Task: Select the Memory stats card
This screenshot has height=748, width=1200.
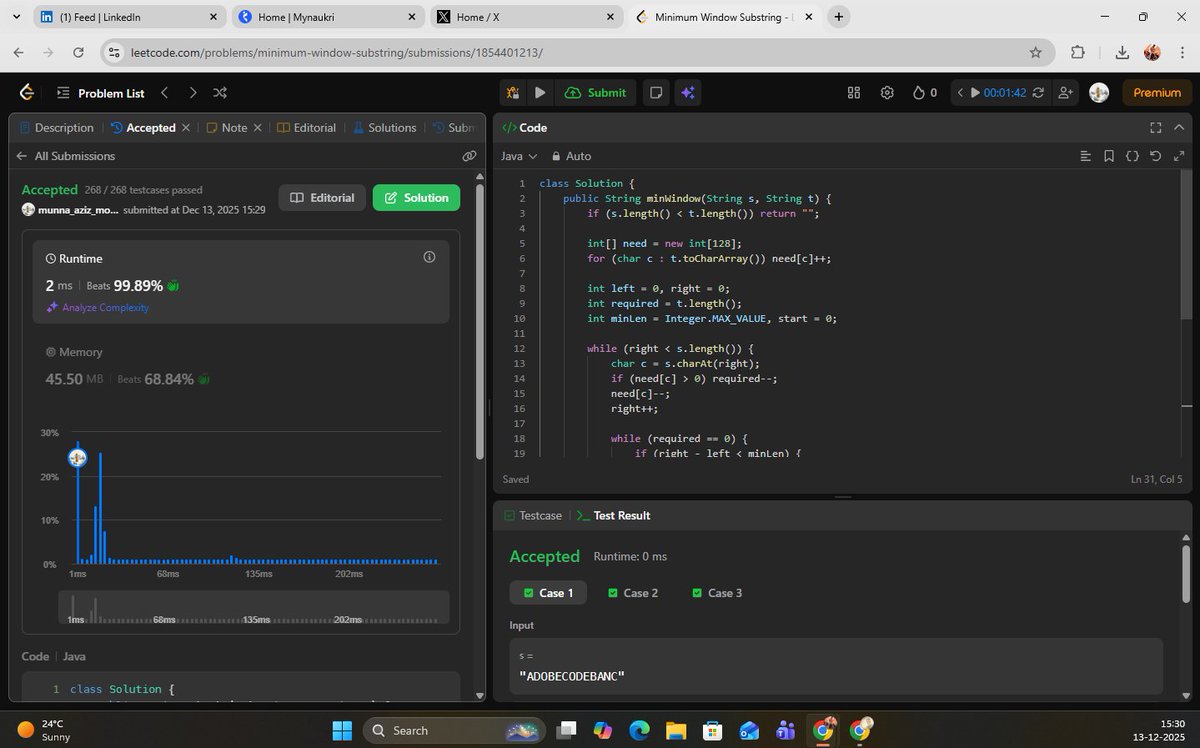Action: pos(241,366)
